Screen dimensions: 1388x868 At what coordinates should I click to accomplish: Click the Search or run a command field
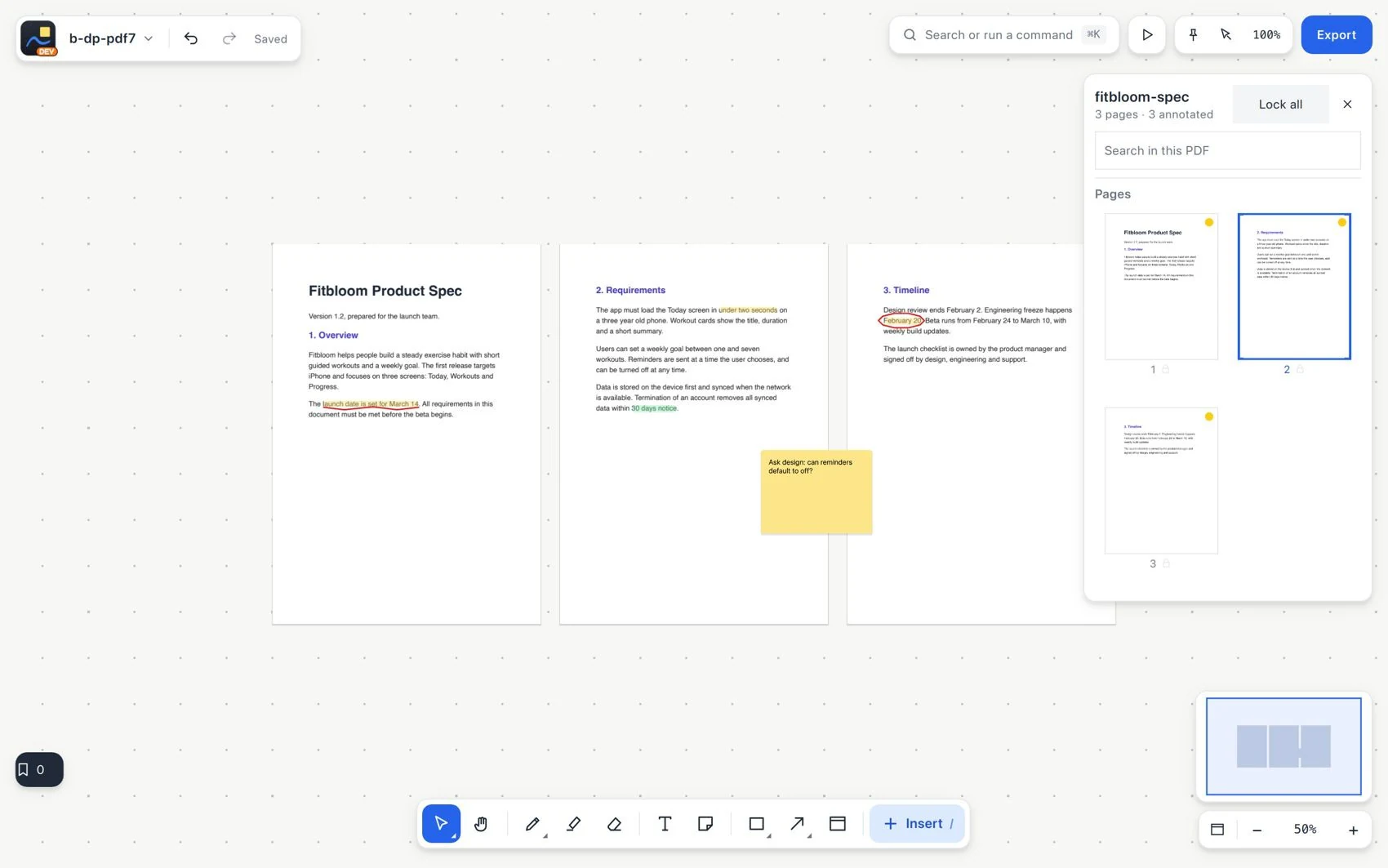click(x=1003, y=34)
